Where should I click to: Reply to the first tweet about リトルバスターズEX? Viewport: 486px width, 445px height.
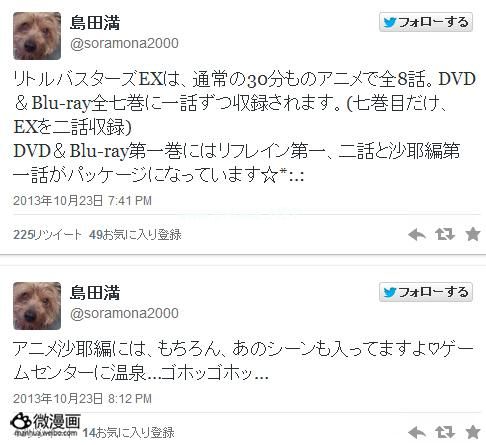click(417, 235)
